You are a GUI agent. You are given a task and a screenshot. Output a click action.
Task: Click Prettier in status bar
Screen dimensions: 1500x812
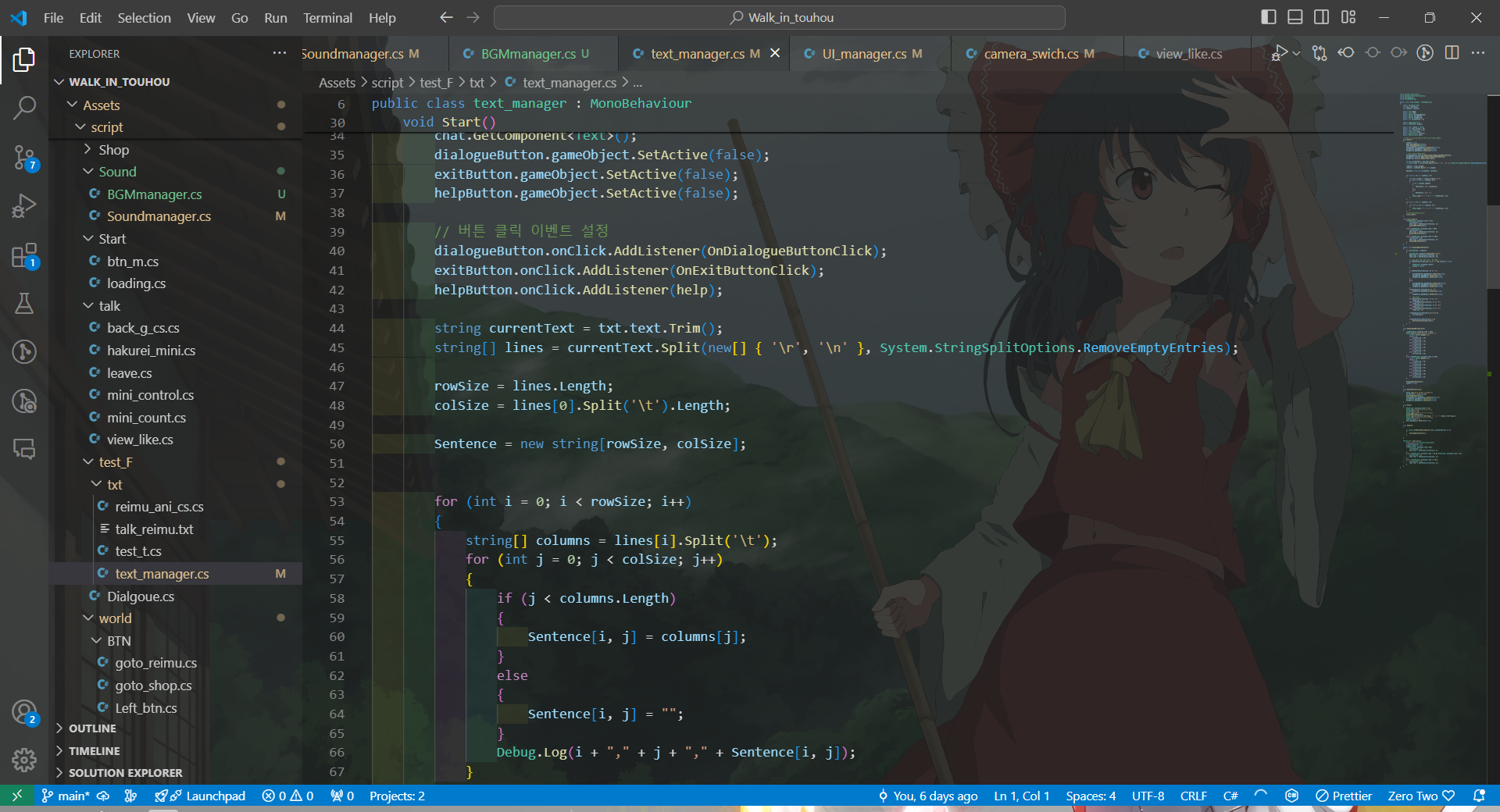point(1344,796)
